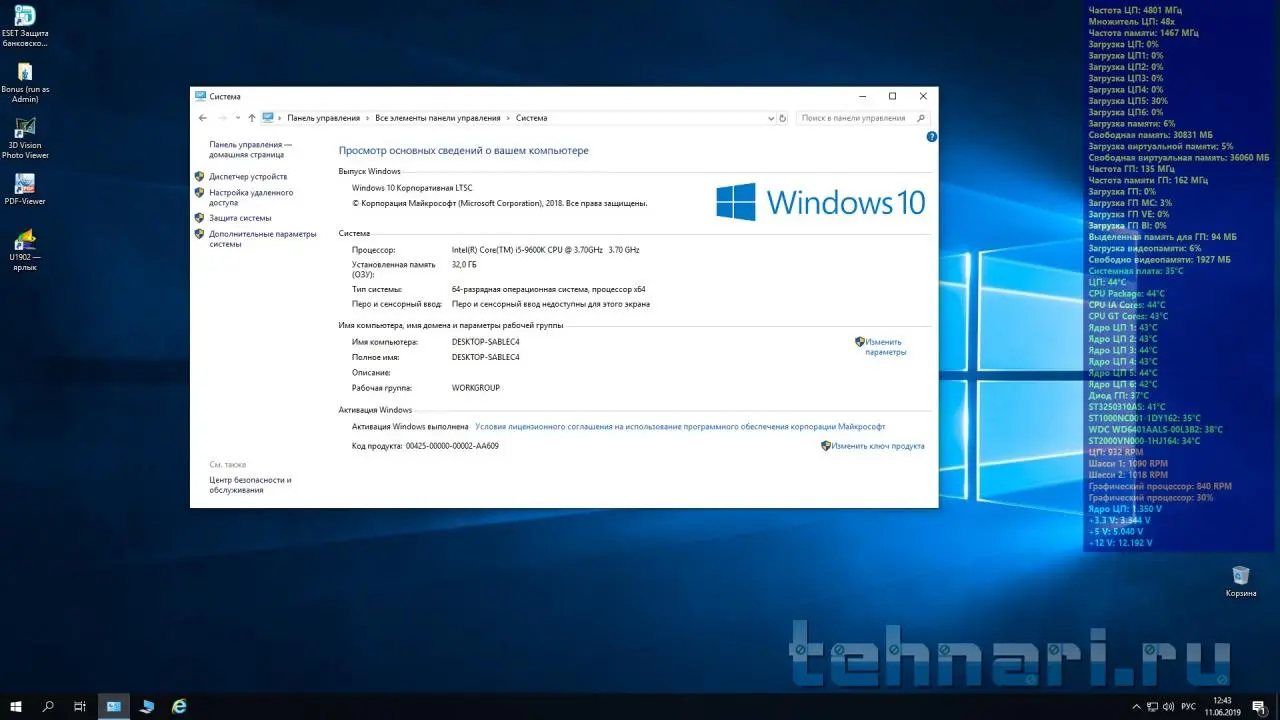Screen dimensions: 1280x720
Task: Click the Система breadcrumb in address bar
Action: tap(531, 118)
